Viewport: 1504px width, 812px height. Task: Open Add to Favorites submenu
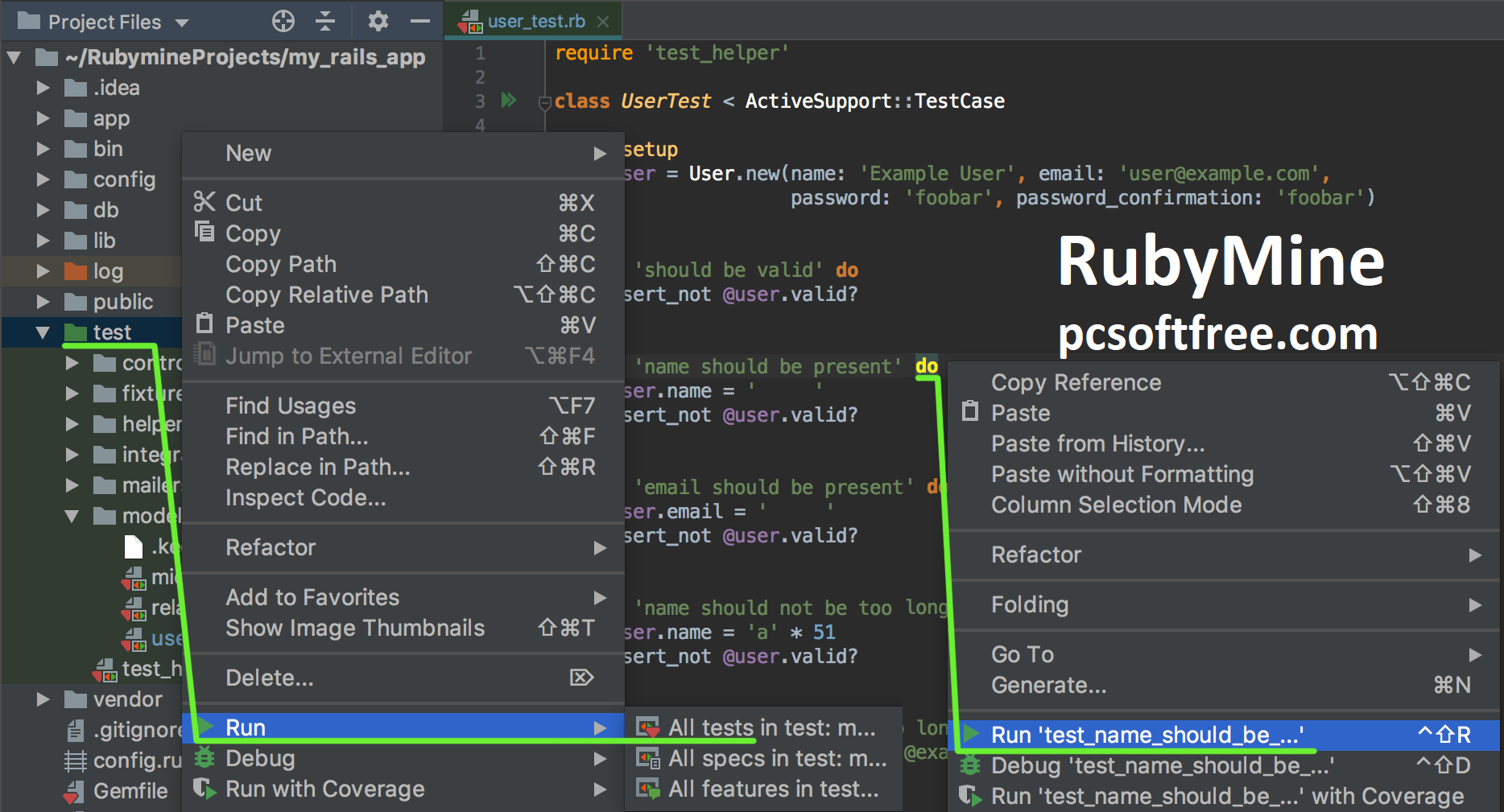click(403, 597)
